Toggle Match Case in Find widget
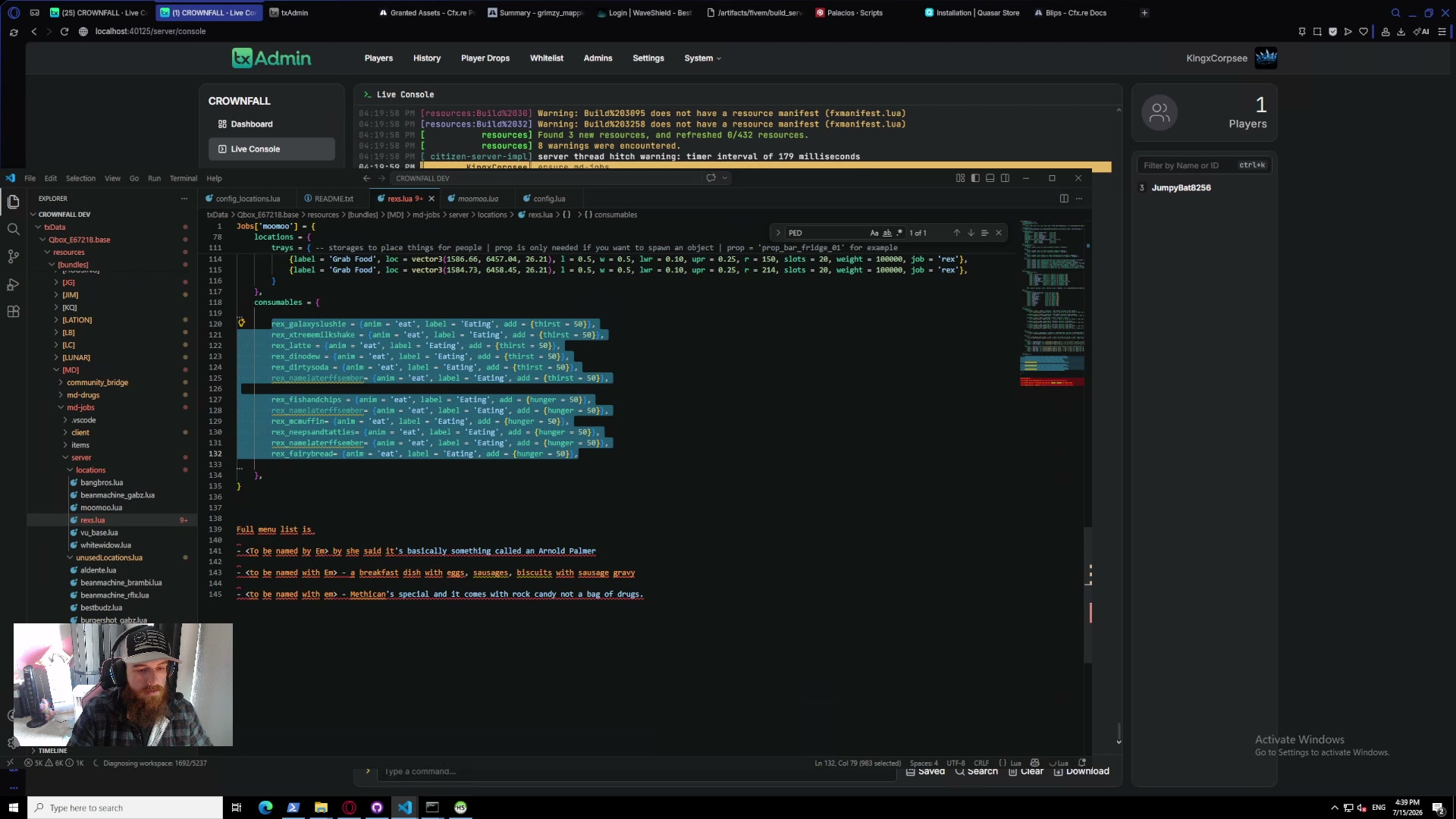The image size is (1456, 819). (x=874, y=233)
